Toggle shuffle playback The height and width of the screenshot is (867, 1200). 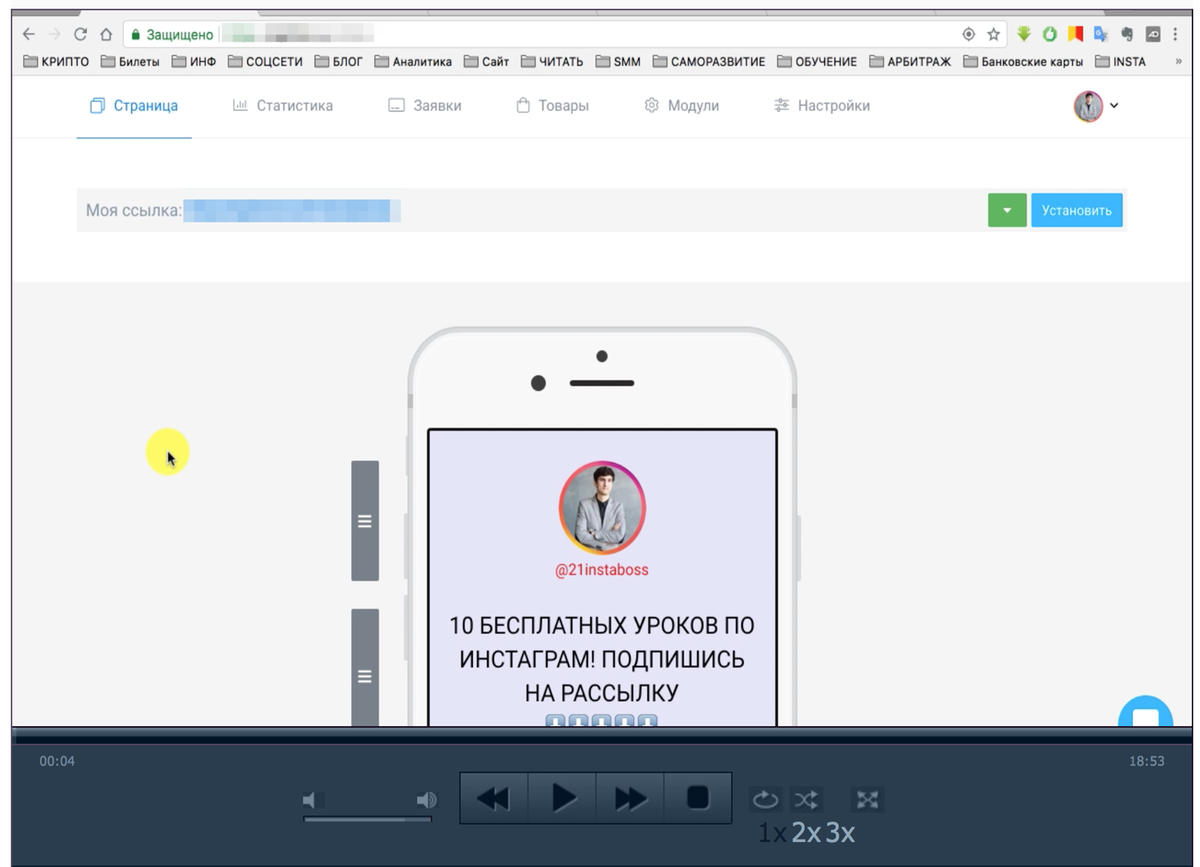[x=805, y=799]
